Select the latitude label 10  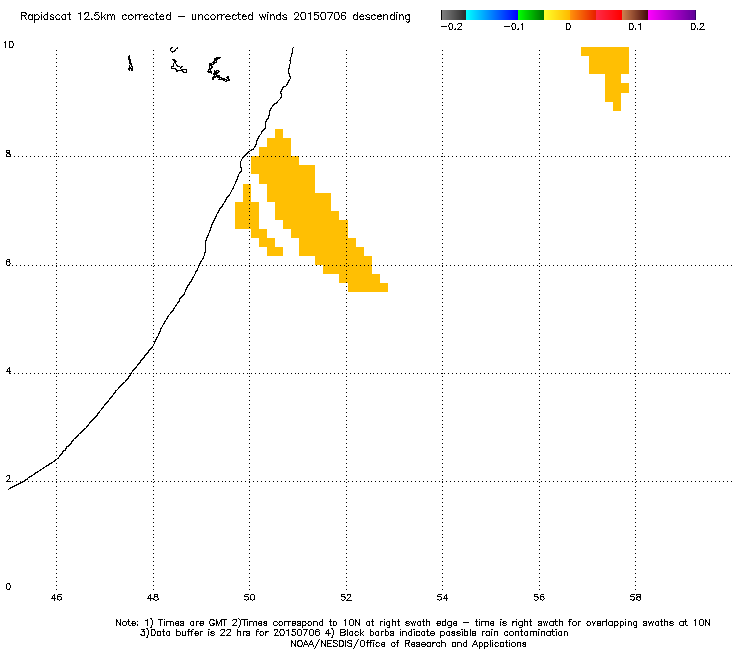click(x=9, y=45)
